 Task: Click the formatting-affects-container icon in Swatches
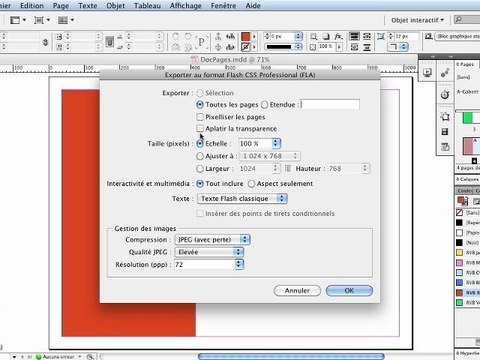[476, 201]
